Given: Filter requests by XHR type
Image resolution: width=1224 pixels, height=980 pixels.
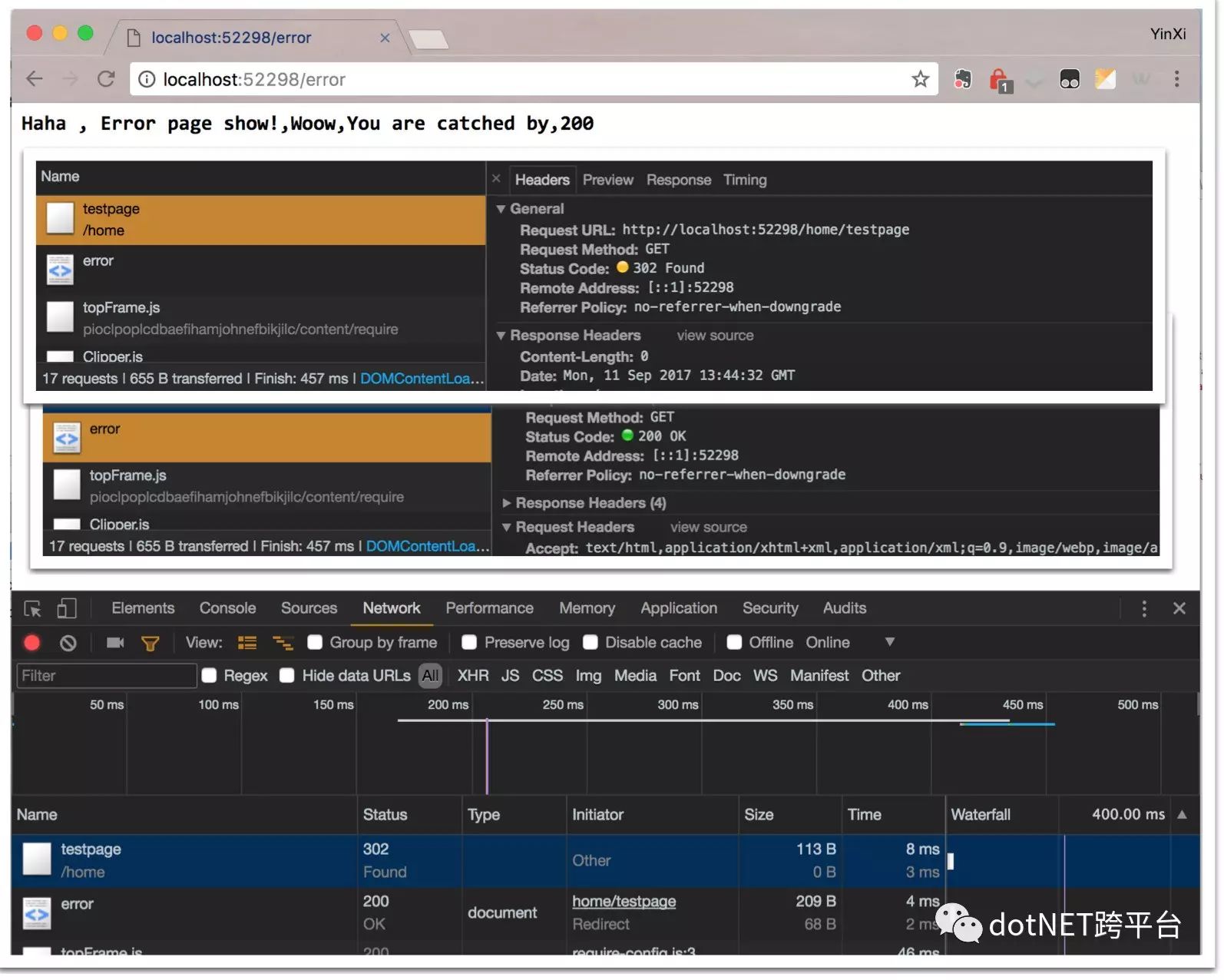Looking at the screenshot, I should pyautogui.click(x=473, y=676).
